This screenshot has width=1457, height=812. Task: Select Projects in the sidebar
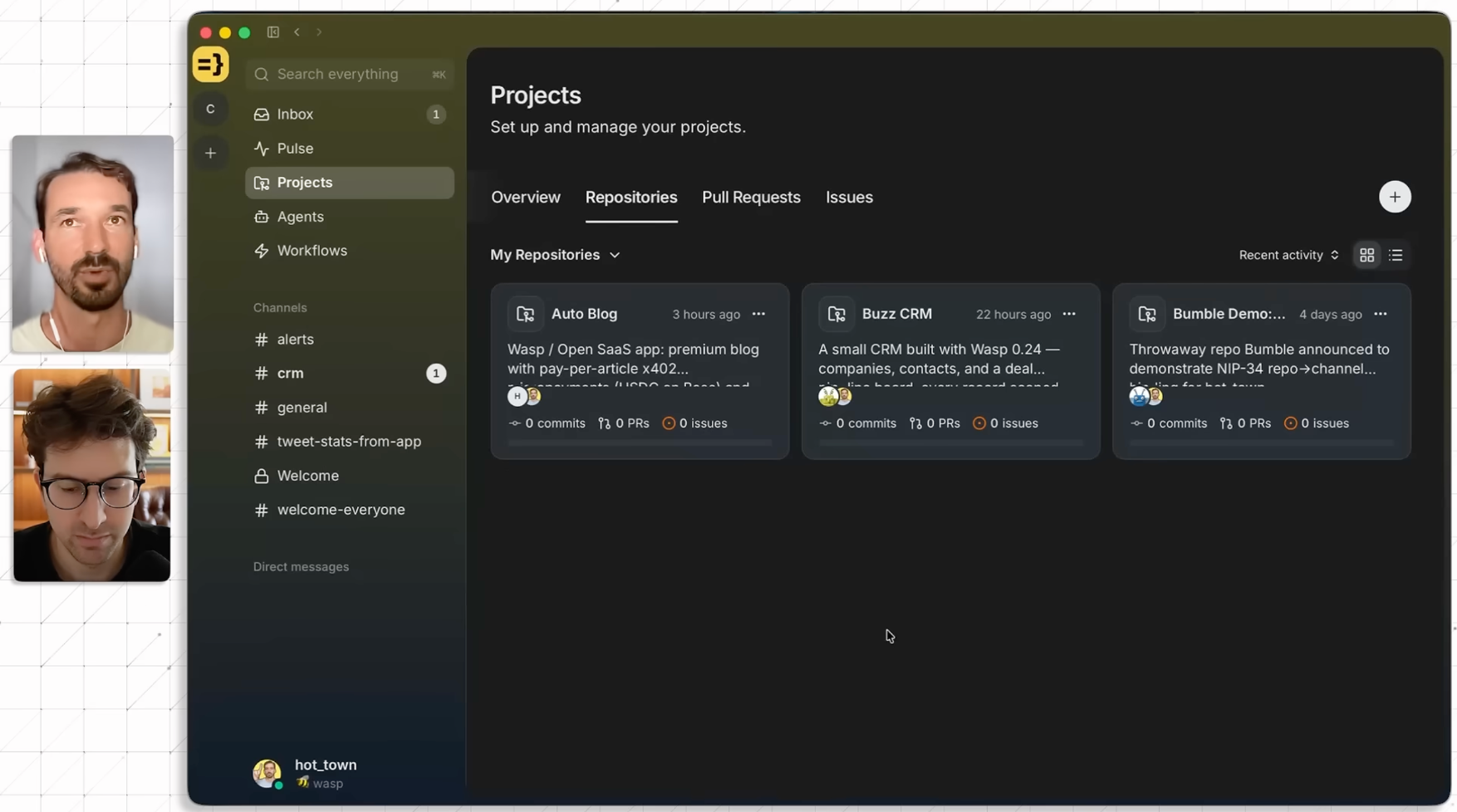(x=350, y=183)
